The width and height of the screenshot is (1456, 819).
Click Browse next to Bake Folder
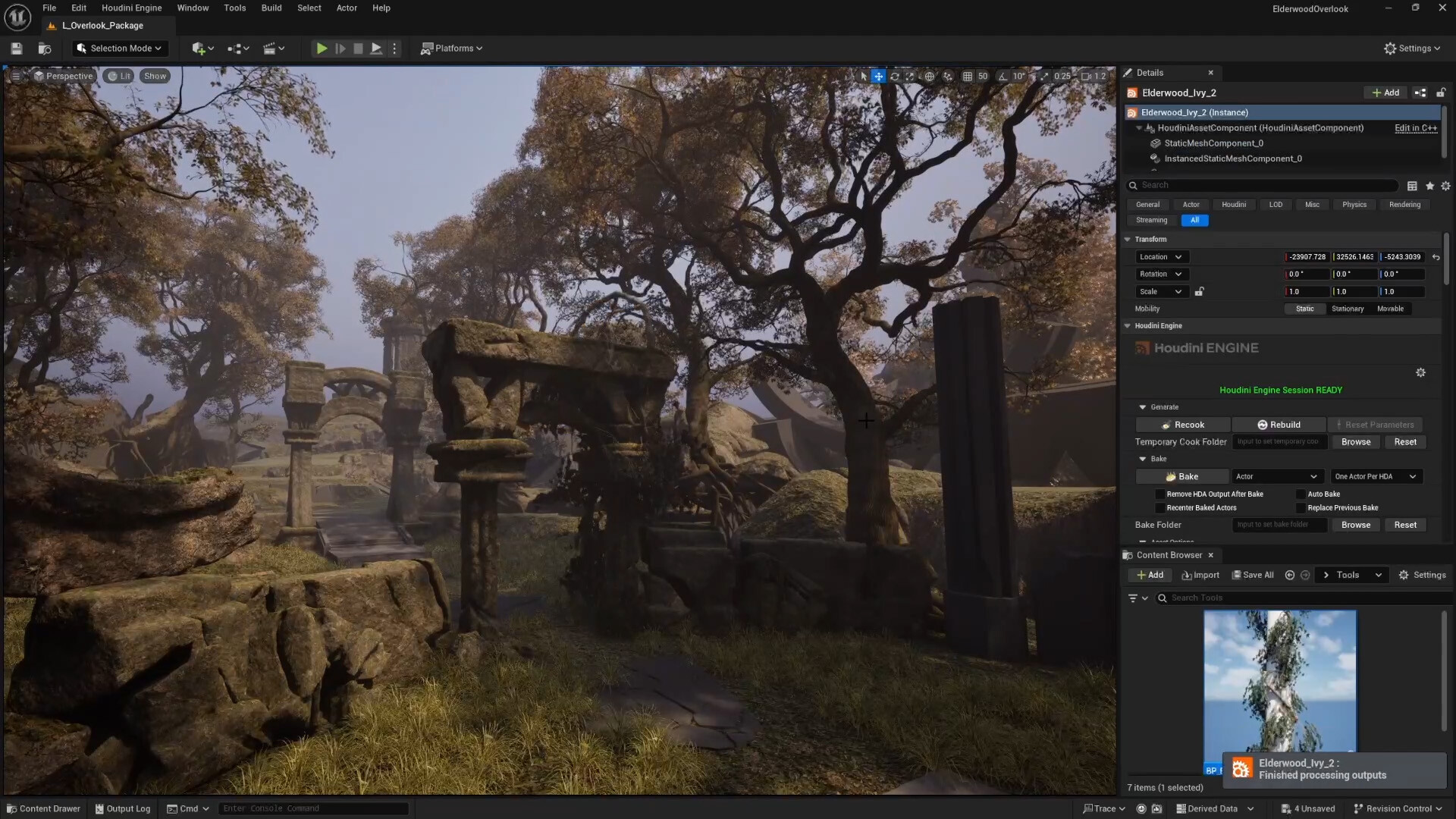click(x=1355, y=524)
